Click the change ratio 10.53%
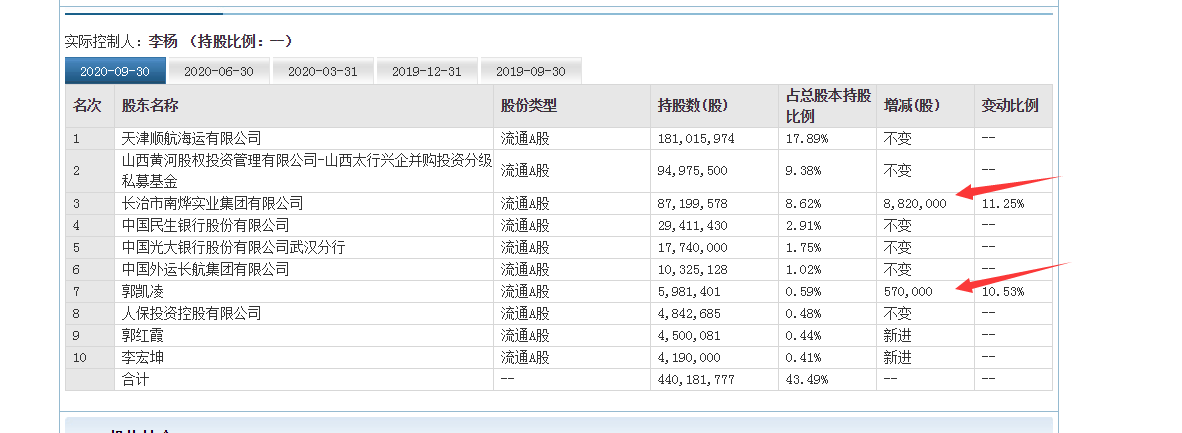The height and width of the screenshot is (433, 1182). pyautogui.click(x=1003, y=292)
